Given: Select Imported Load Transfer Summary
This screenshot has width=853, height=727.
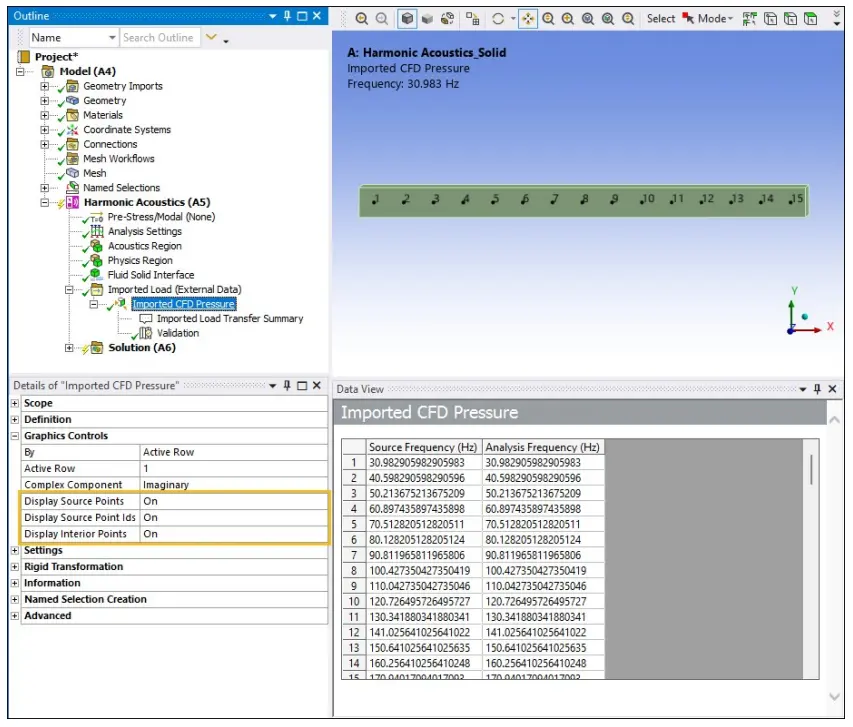Looking at the screenshot, I should (230, 318).
